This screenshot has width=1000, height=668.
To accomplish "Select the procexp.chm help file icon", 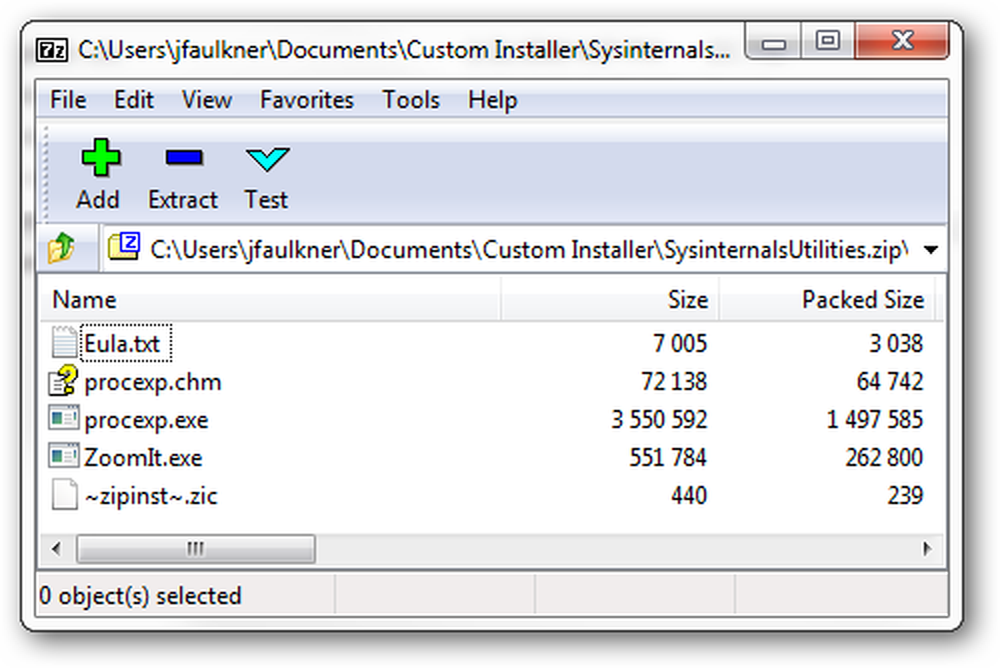I will [x=63, y=380].
